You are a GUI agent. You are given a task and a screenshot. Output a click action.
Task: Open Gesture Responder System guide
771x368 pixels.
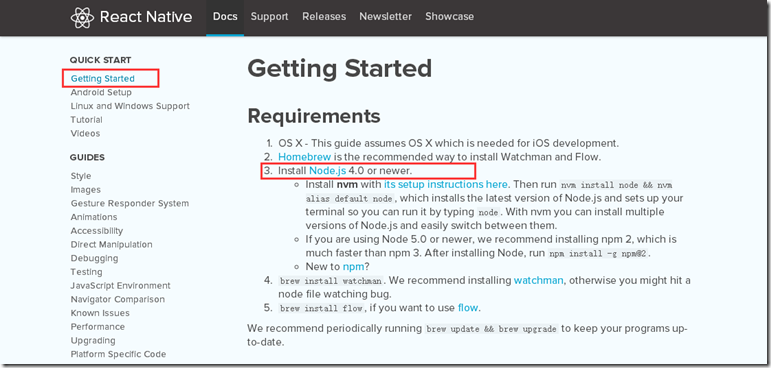point(129,204)
